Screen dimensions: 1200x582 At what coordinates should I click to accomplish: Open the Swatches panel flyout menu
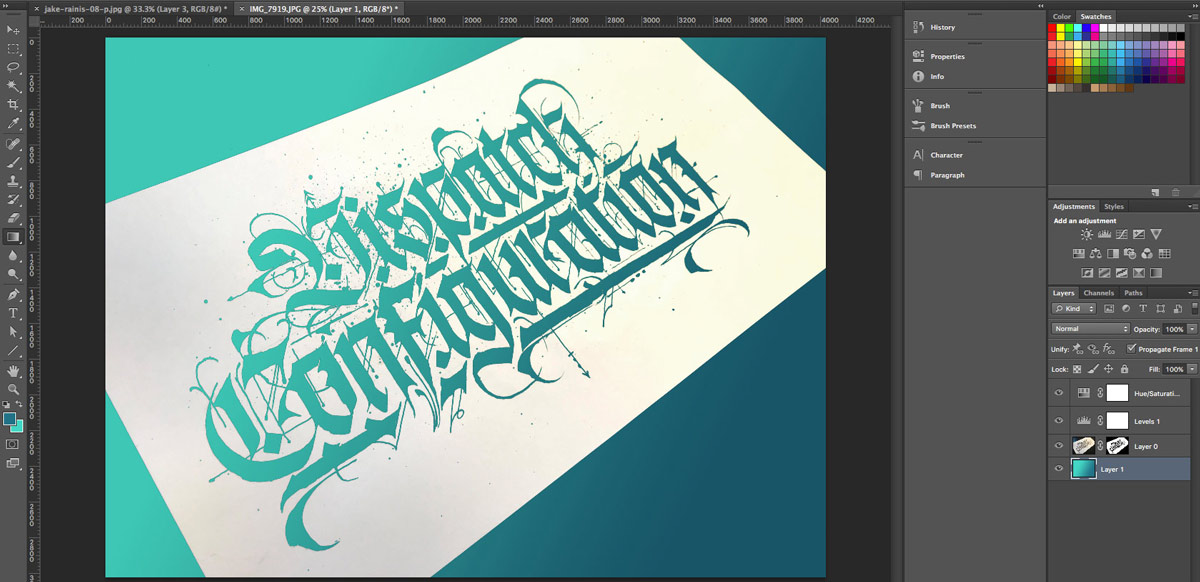point(1191,16)
